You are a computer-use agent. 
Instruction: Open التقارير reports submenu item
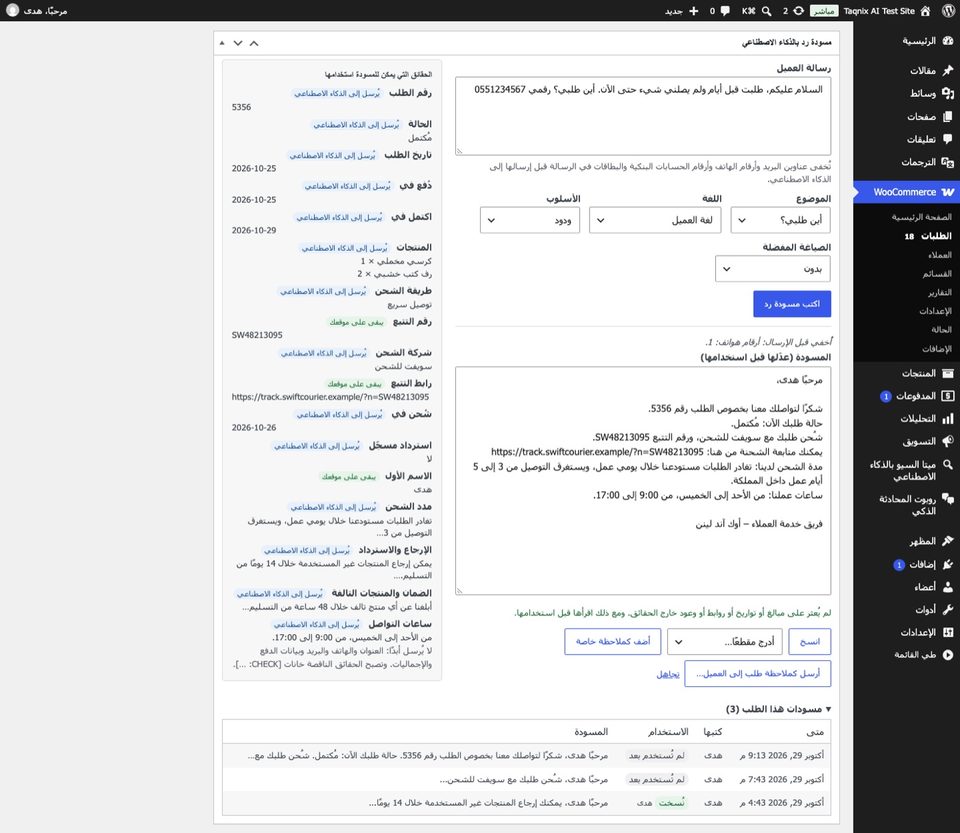coord(939,293)
